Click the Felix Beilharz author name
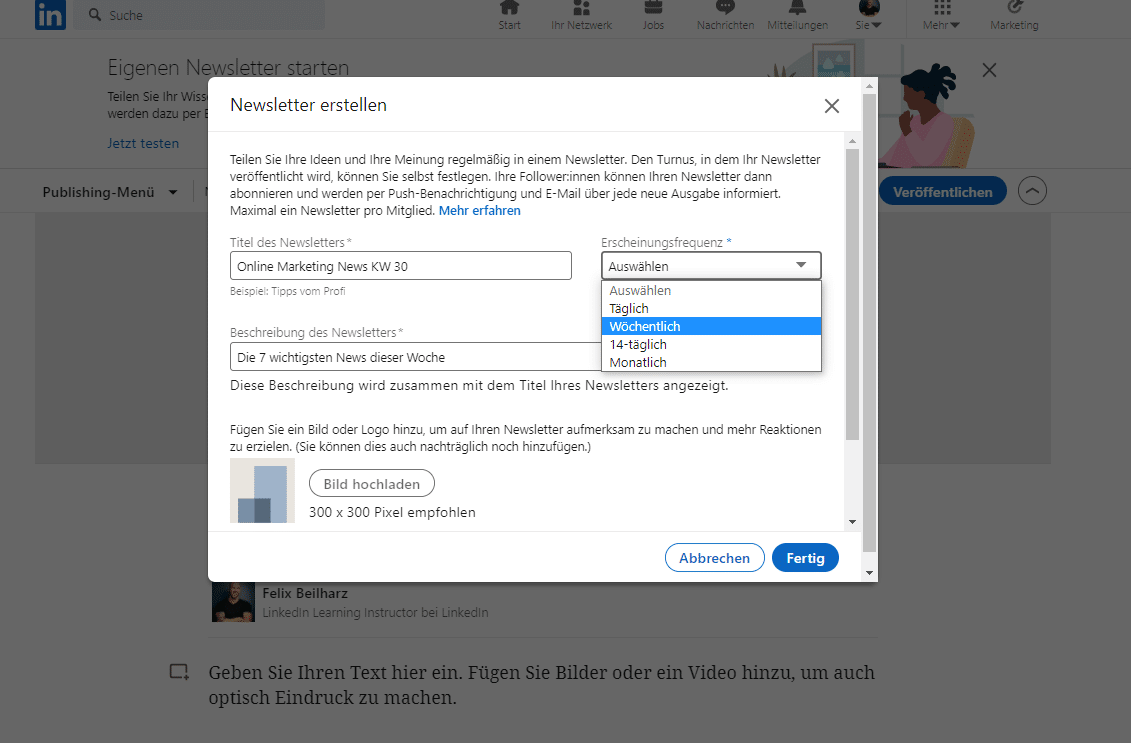 [305, 593]
